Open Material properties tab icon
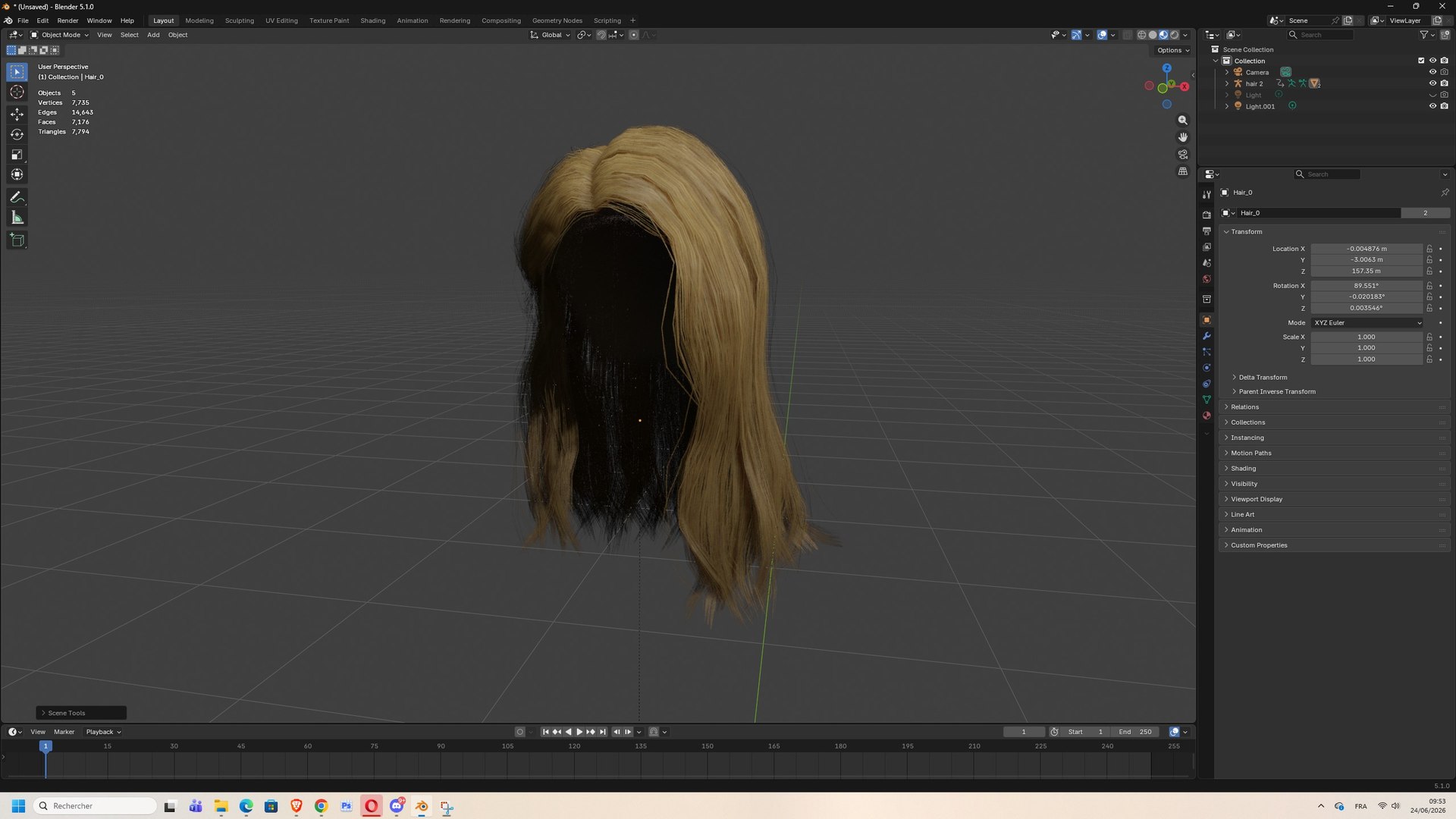Viewport: 1456px width, 819px height. tap(1207, 416)
